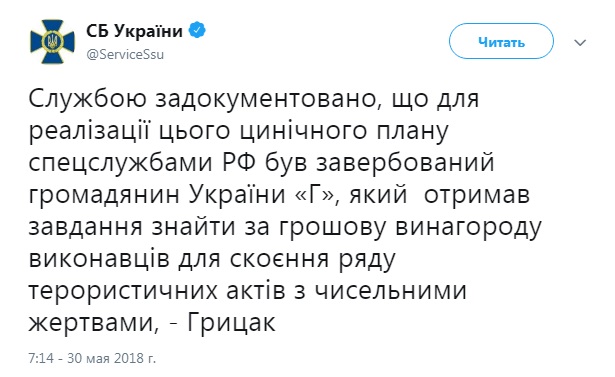
Task: Click the golden trident in the emblem center
Action: point(52,41)
